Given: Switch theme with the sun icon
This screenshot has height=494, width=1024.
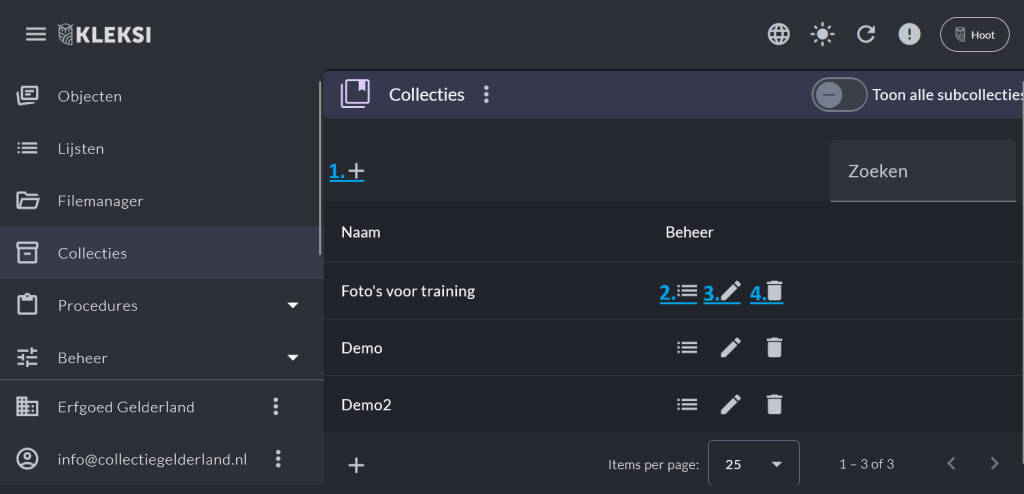Looking at the screenshot, I should tap(822, 34).
